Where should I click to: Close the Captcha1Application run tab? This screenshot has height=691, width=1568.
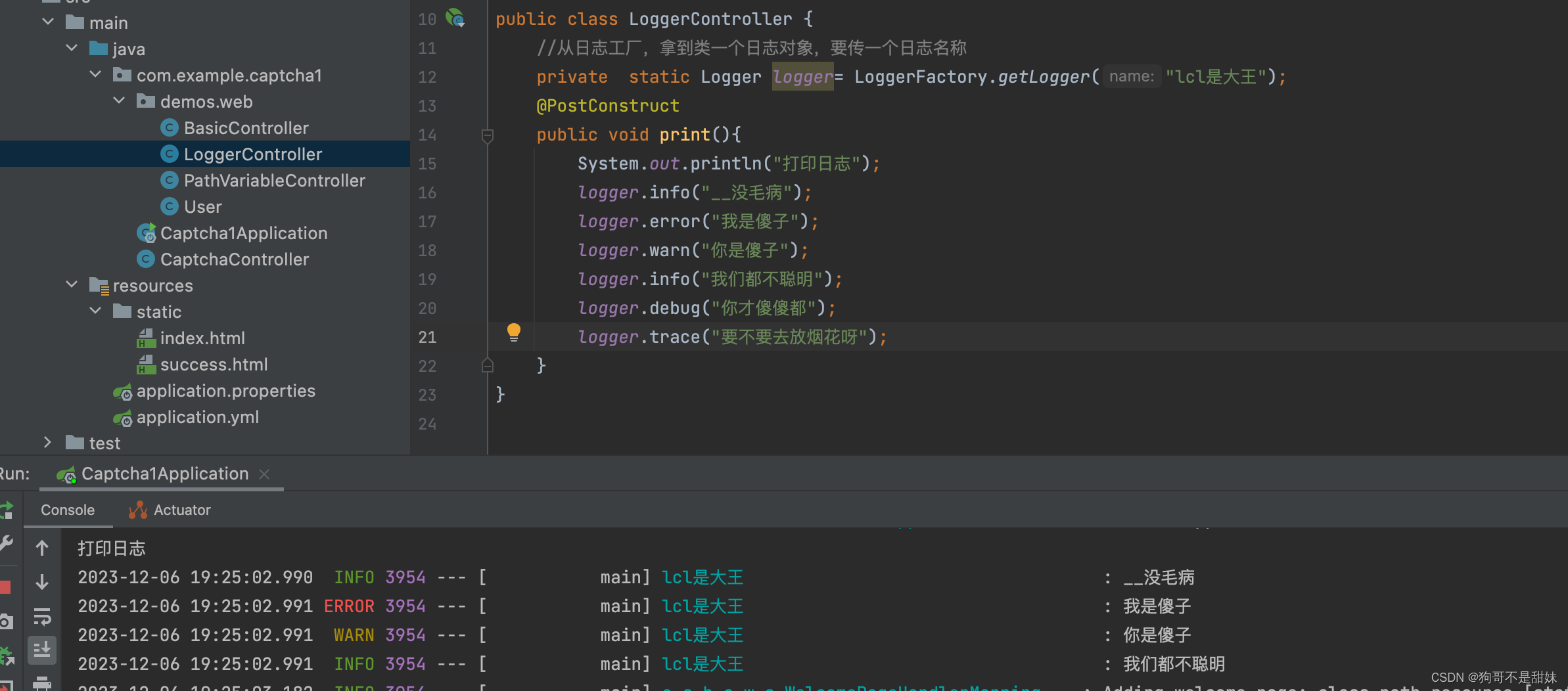pyautogui.click(x=264, y=474)
